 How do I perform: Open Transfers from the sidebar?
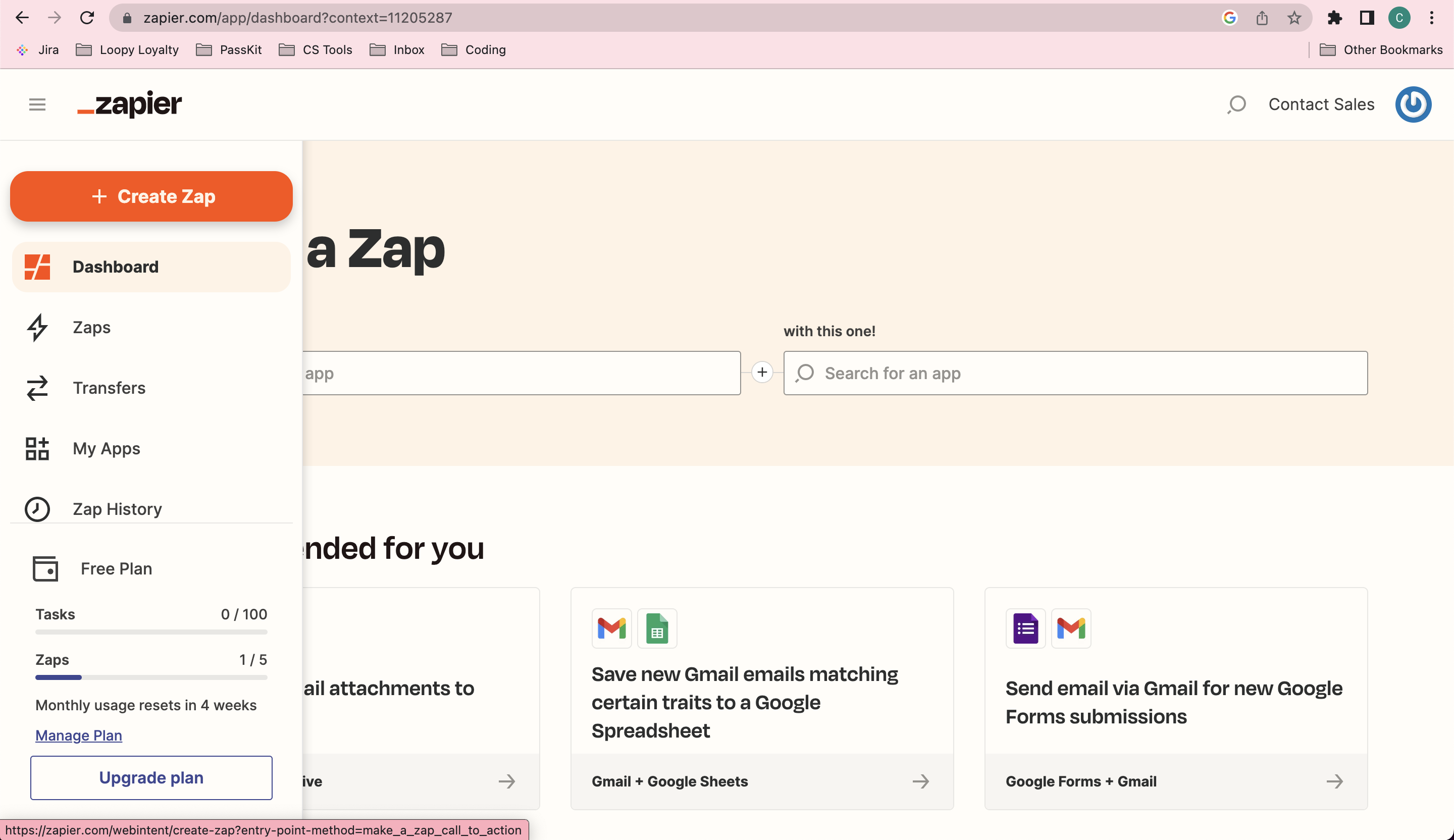(109, 388)
